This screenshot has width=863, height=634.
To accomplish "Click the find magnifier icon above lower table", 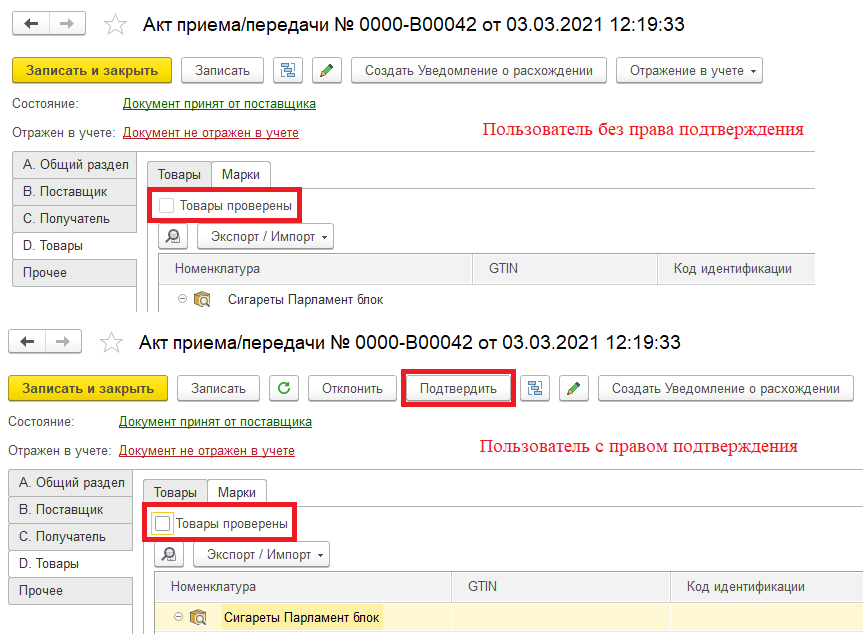I will pyautogui.click(x=169, y=555).
